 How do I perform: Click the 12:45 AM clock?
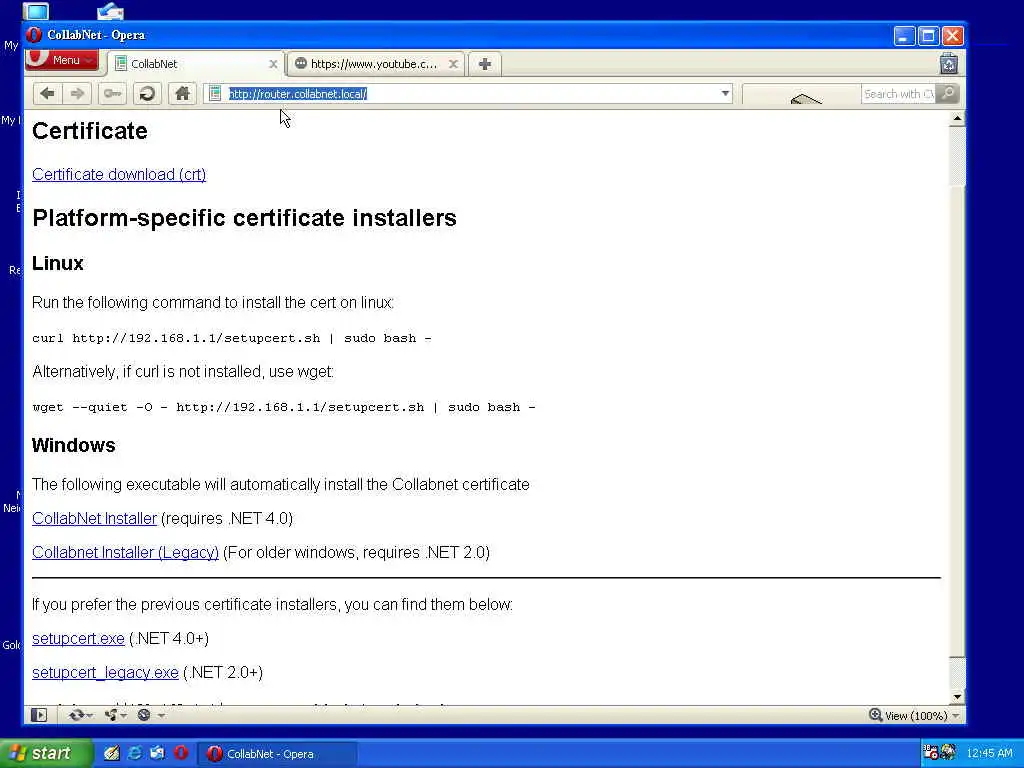point(989,754)
